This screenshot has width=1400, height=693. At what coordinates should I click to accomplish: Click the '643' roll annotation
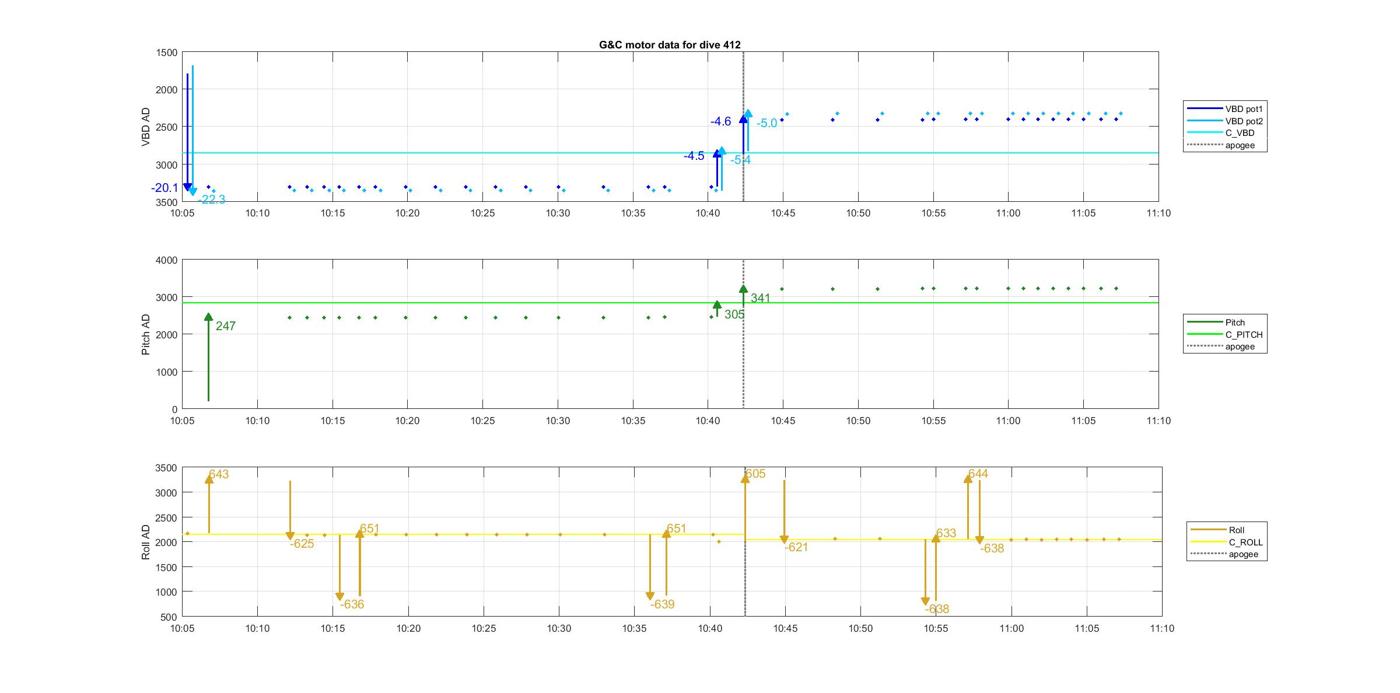(x=218, y=475)
